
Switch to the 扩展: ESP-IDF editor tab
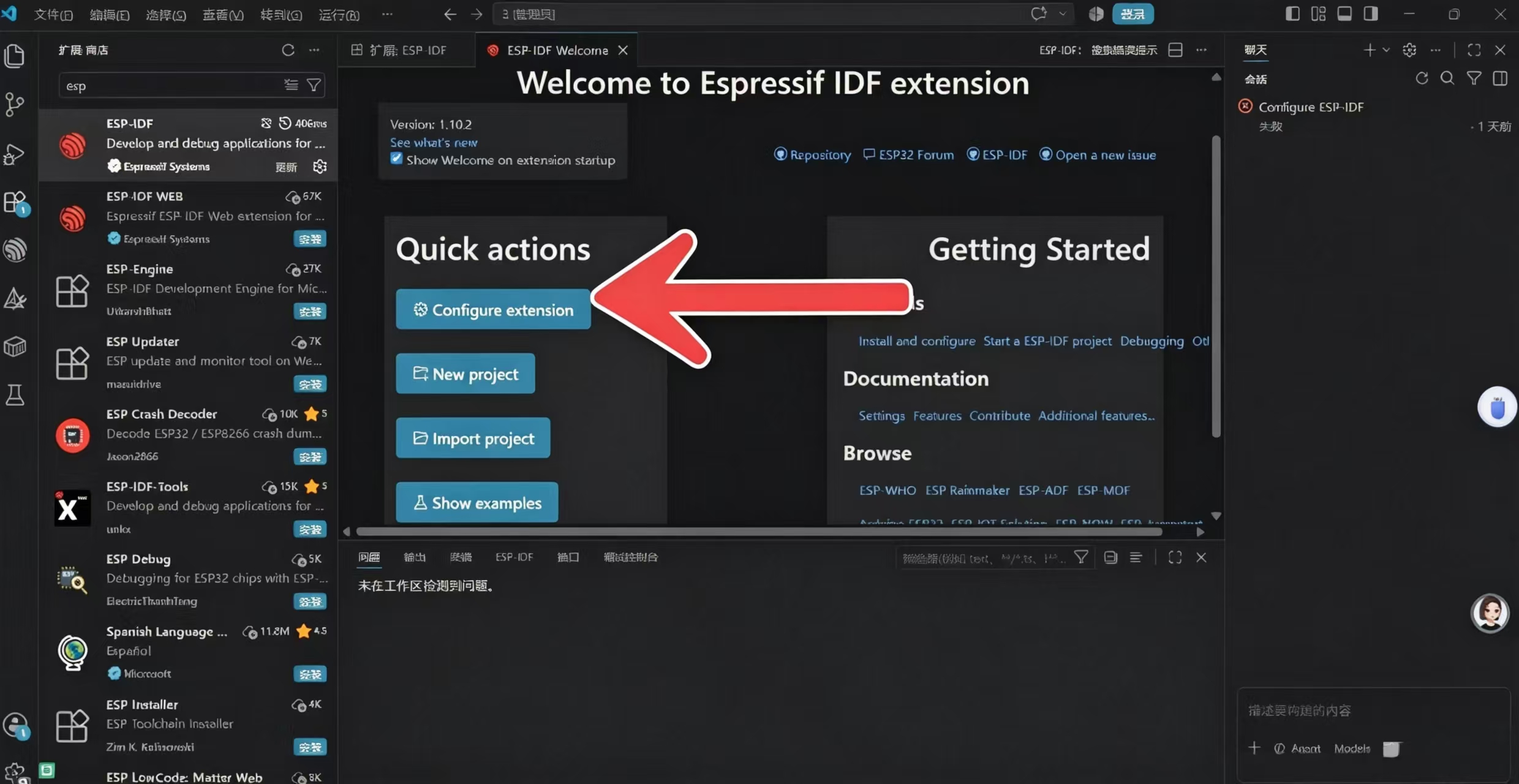(x=407, y=50)
